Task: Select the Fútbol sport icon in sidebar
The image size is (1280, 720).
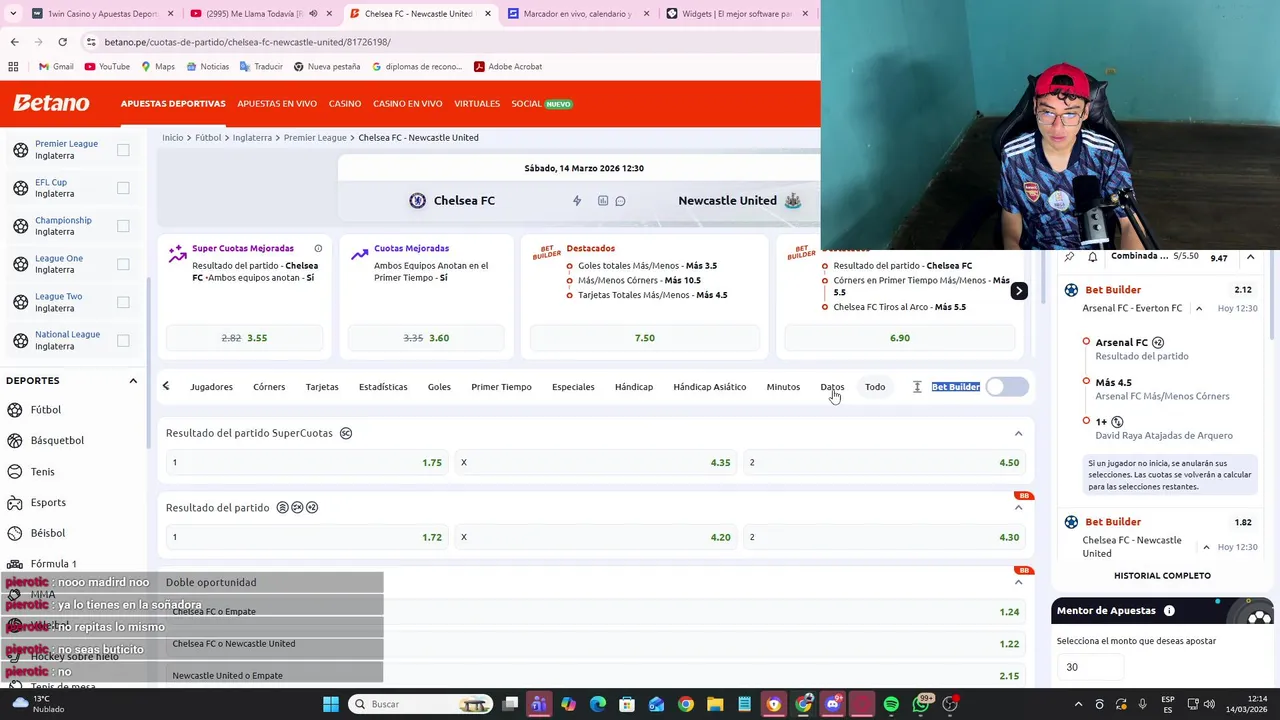Action: (x=15, y=410)
